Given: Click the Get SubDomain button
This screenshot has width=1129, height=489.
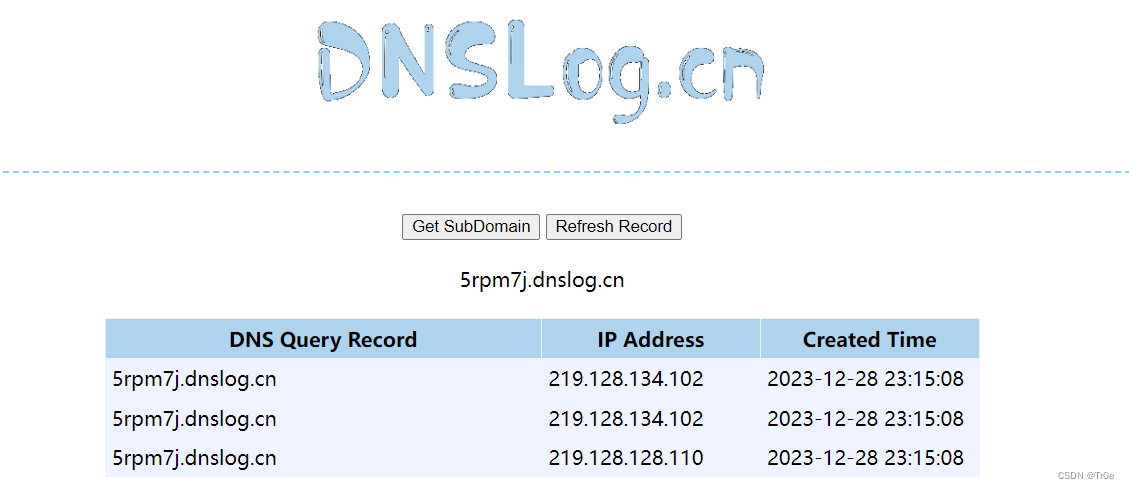Looking at the screenshot, I should [x=471, y=226].
